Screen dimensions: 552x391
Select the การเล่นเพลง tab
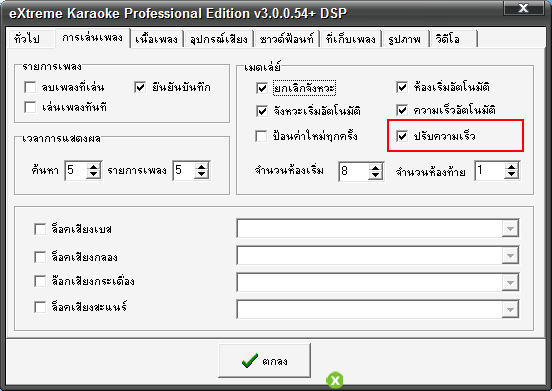point(93,38)
